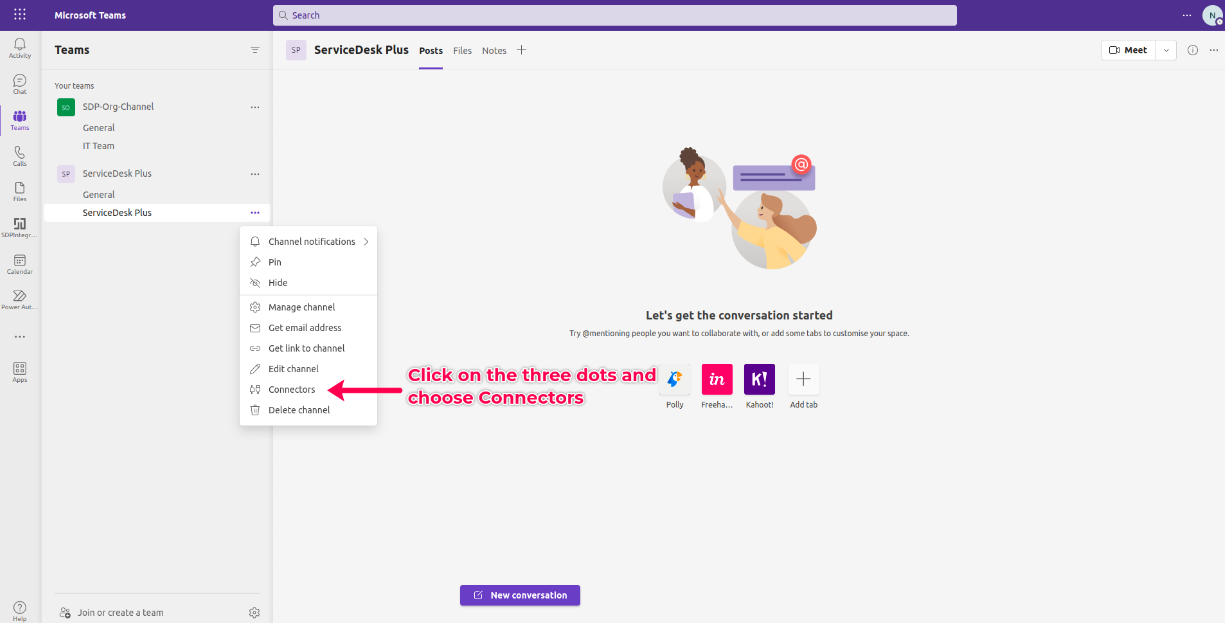The width and height of the screenshot is (1225, 623).
Task: Select Get link to channel entry
Action: click(x=308, y=348)
